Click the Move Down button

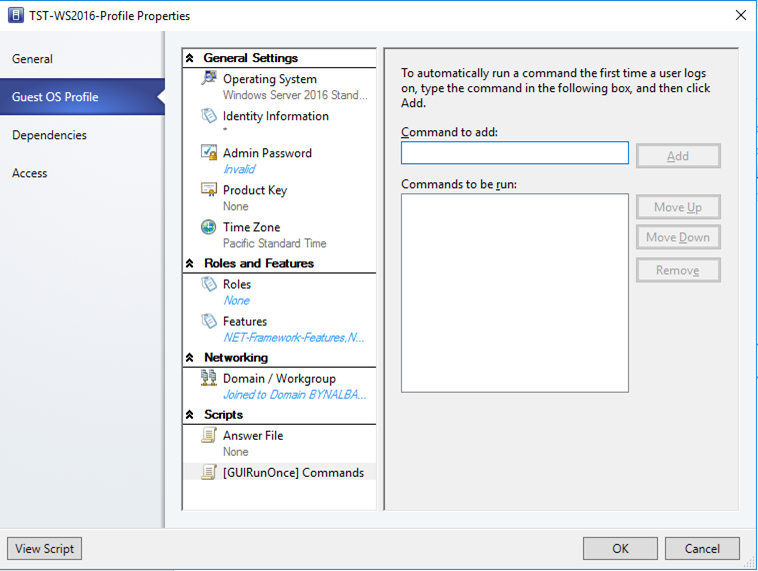pos(678,237)
